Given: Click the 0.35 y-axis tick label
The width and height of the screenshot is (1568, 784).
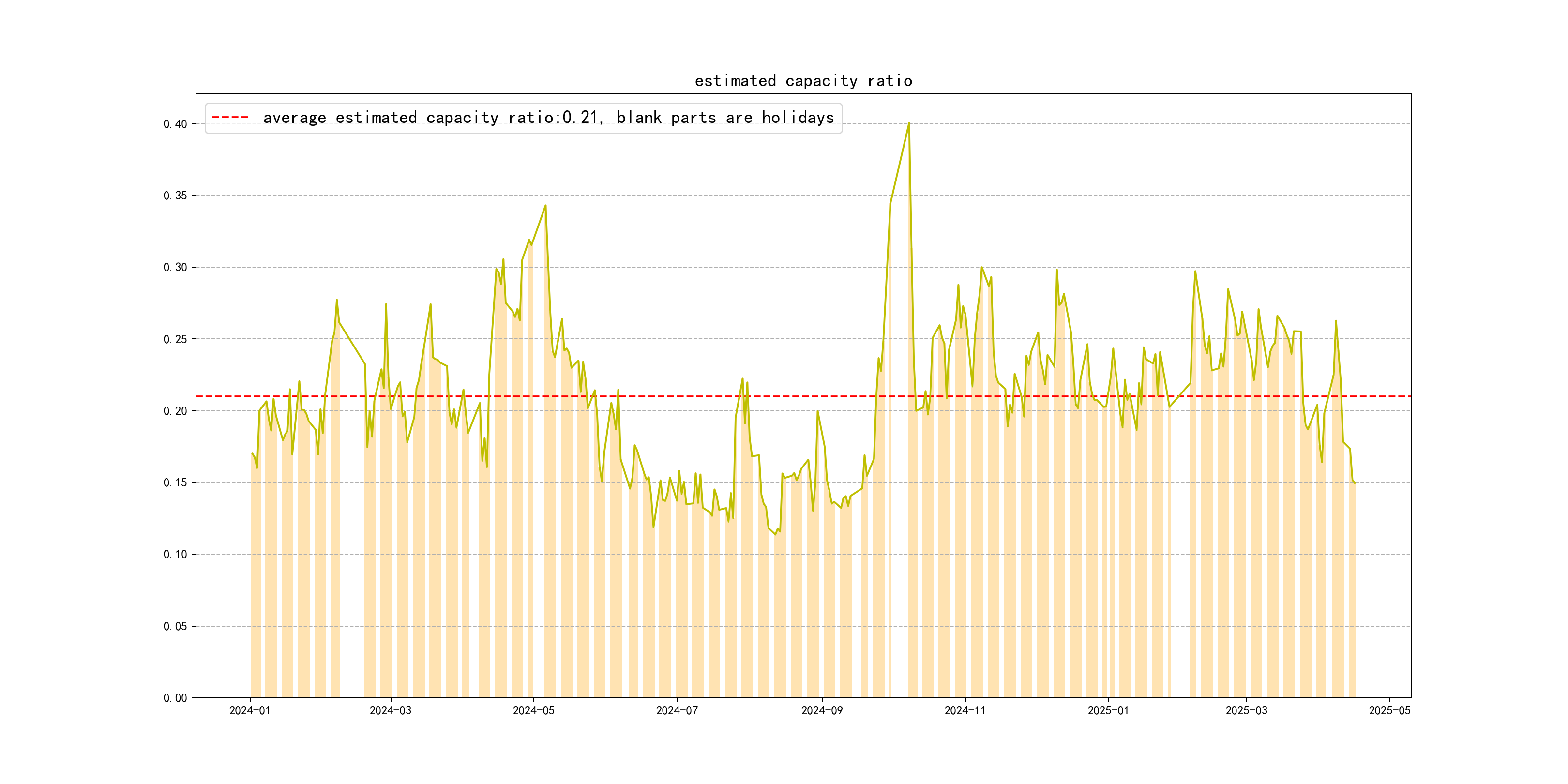Looking at the screenshot, I should pos(175,196).
